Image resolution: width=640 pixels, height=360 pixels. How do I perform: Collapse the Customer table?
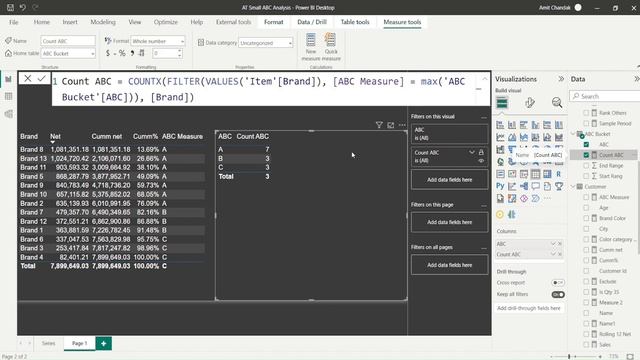(573, 187)
